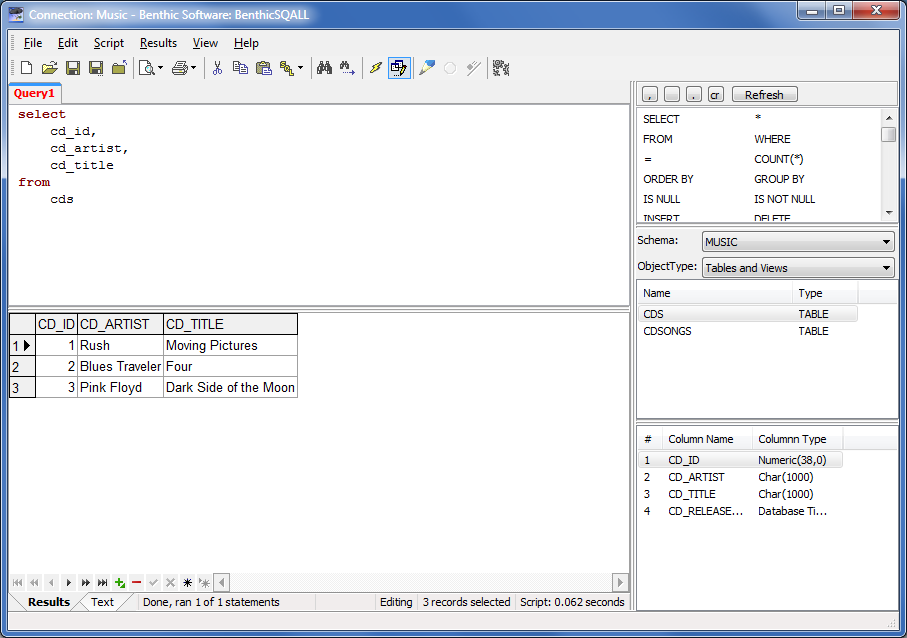
Task: Open a file with the folder icon
Action: click(x=49, y=68)
